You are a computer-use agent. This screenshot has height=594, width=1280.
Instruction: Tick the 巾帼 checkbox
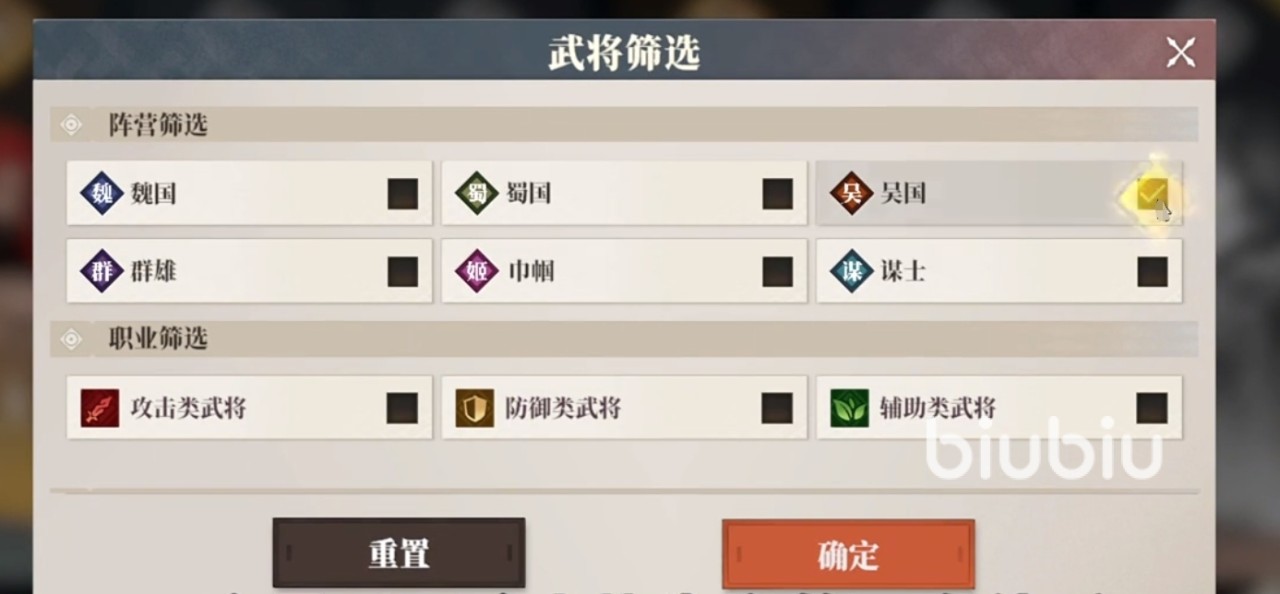pyautogui.click(x=777, y=272)
